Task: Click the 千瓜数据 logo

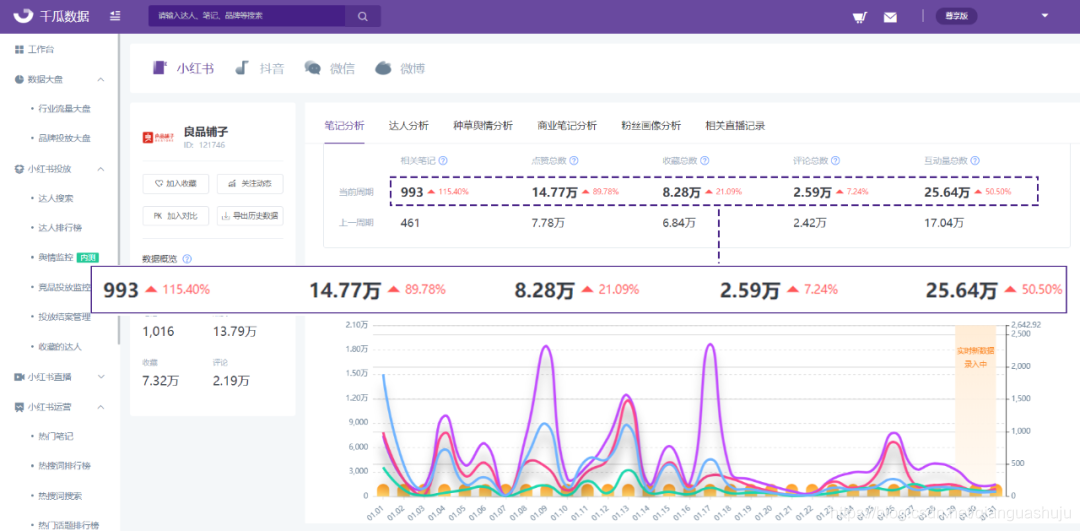Action: [52, 16]
